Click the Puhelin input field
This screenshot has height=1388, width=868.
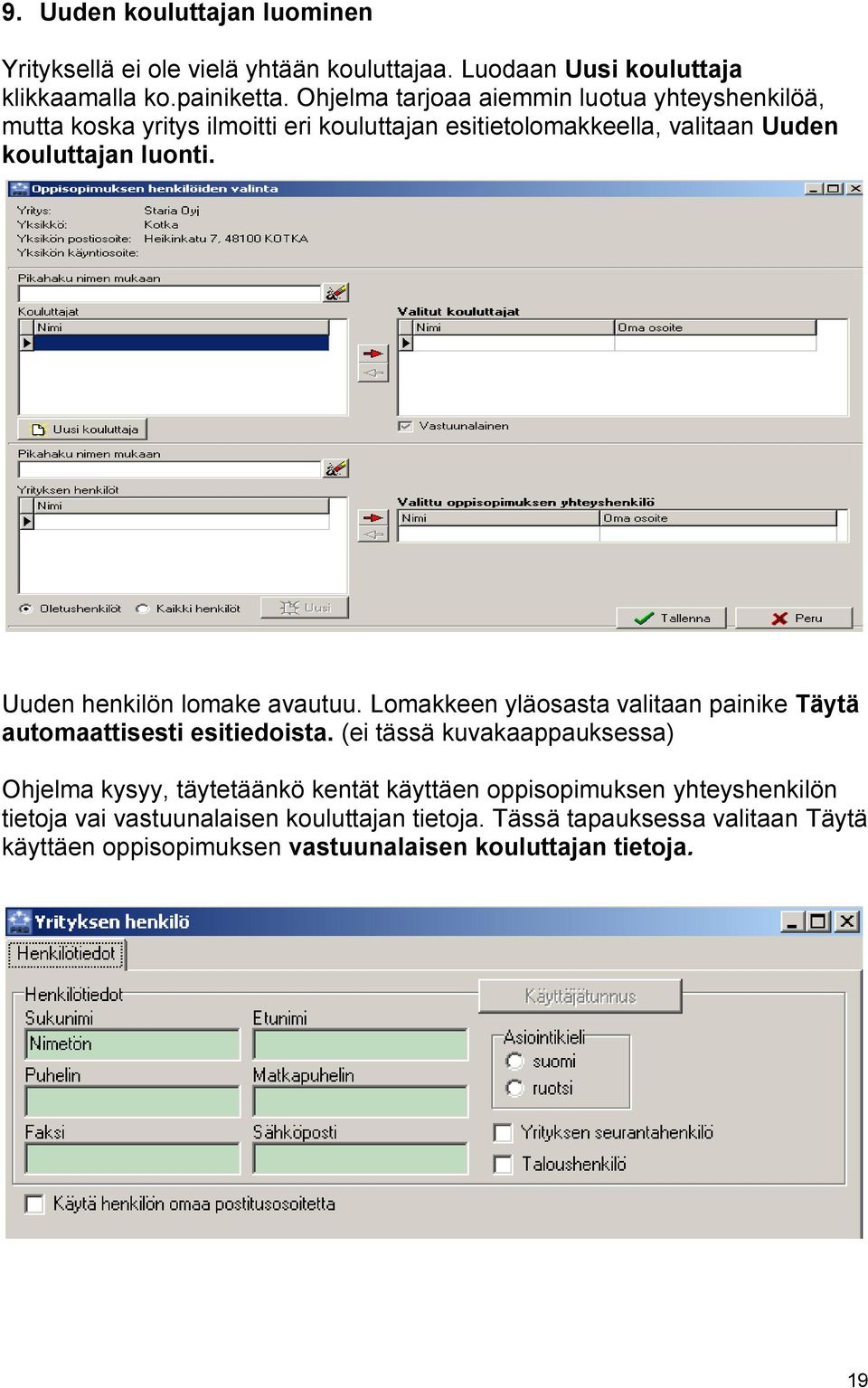click(133, 1101)
